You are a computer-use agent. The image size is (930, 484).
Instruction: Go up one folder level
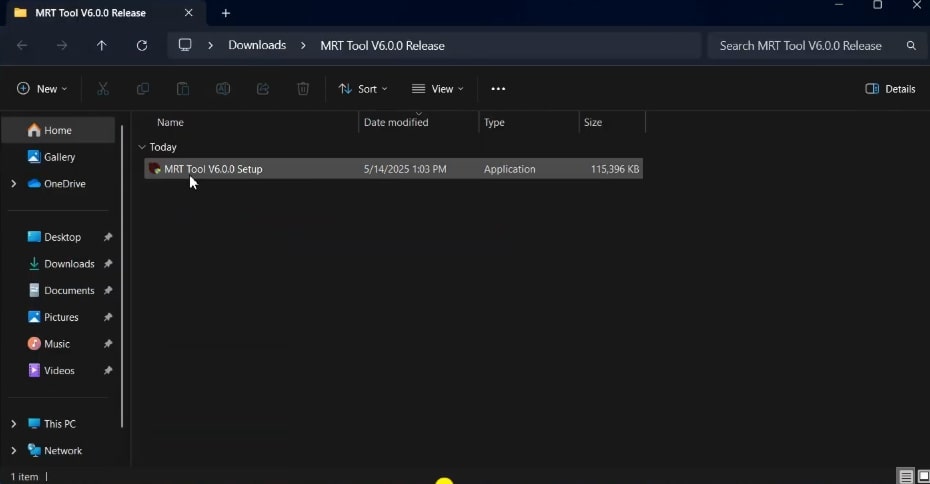coord(101,46)
